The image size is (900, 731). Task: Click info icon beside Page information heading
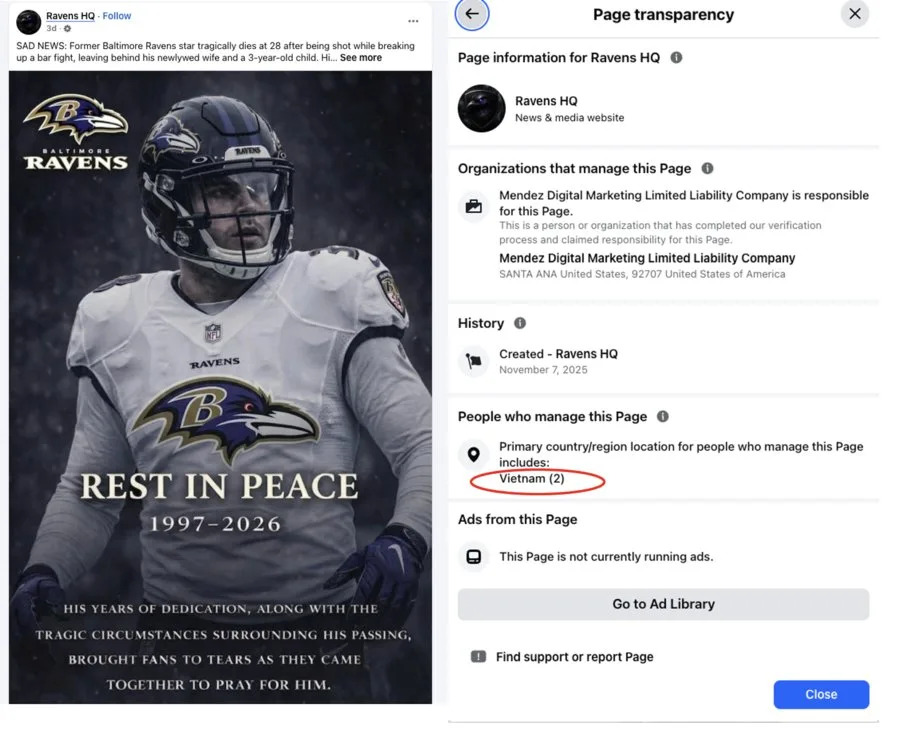click(x=676, y=58)
